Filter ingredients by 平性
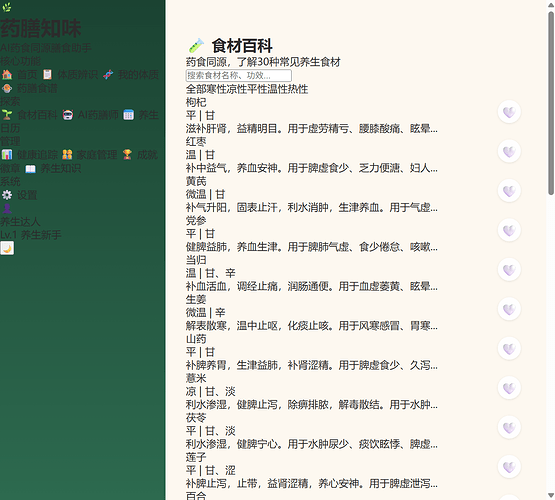Viewport: 555px width, 500px height. 257,89
